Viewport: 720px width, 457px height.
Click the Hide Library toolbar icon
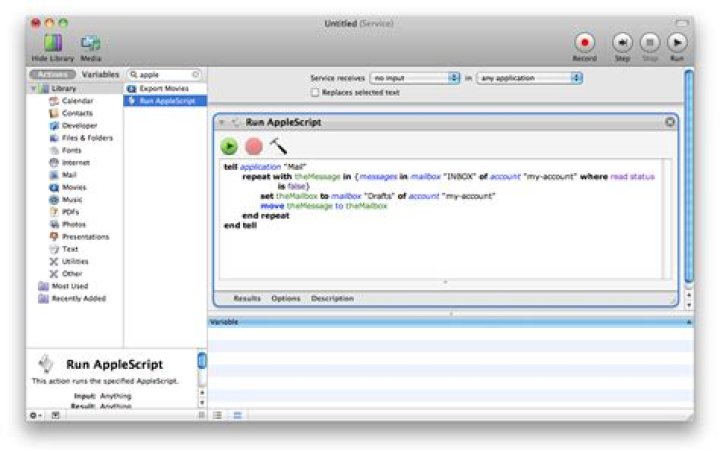tap(53, 43)
